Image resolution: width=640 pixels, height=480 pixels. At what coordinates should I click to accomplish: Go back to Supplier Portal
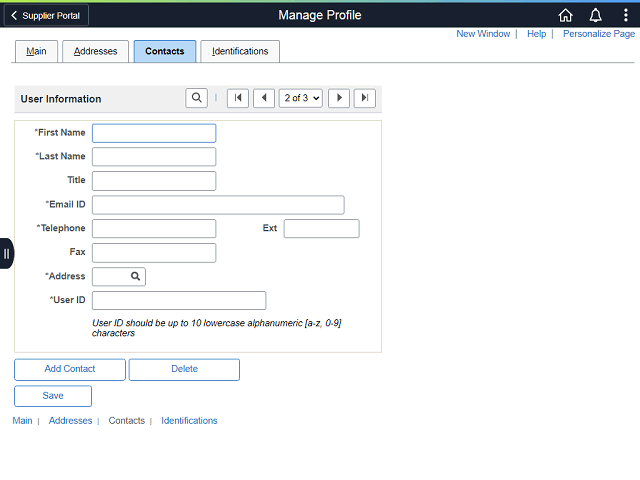(46, 16)
